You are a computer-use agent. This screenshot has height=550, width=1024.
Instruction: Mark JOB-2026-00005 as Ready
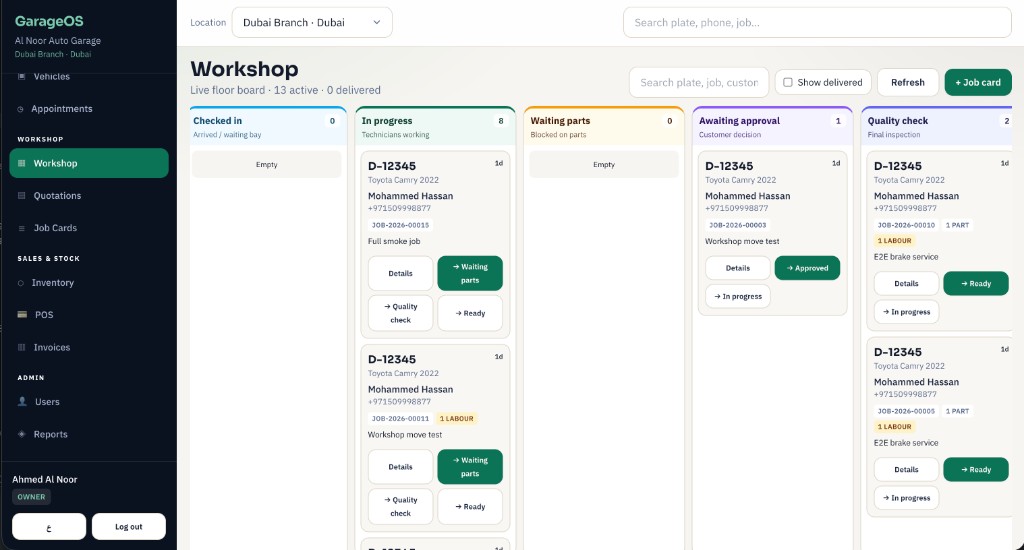[x=976, y=469]
